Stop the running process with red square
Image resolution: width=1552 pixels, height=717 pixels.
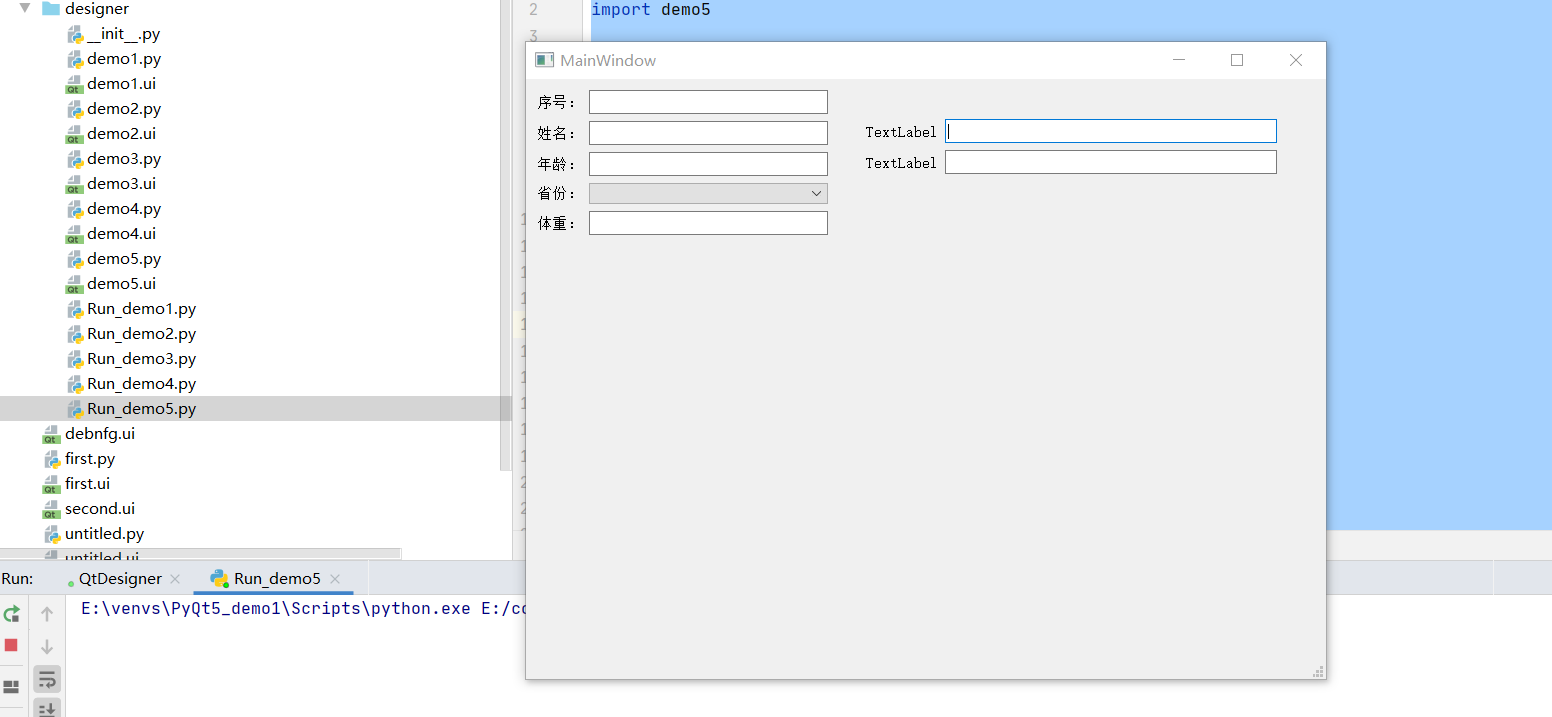[x=12, y=645]
